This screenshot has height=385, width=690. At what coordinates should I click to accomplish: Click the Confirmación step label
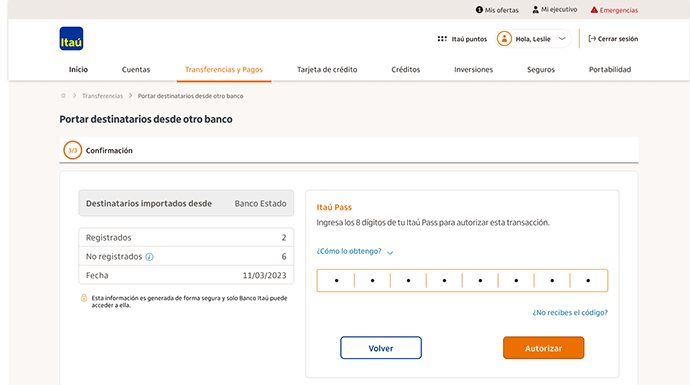[109, 150]
